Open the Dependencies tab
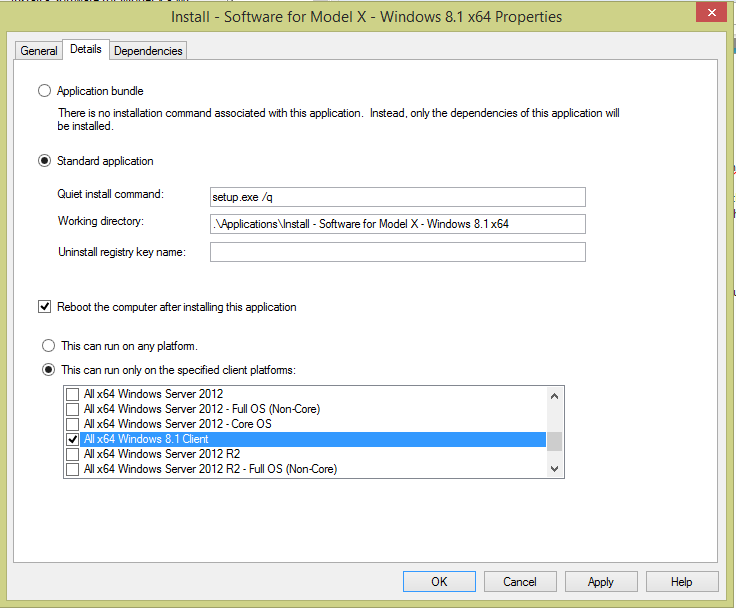 pos(147,50)
